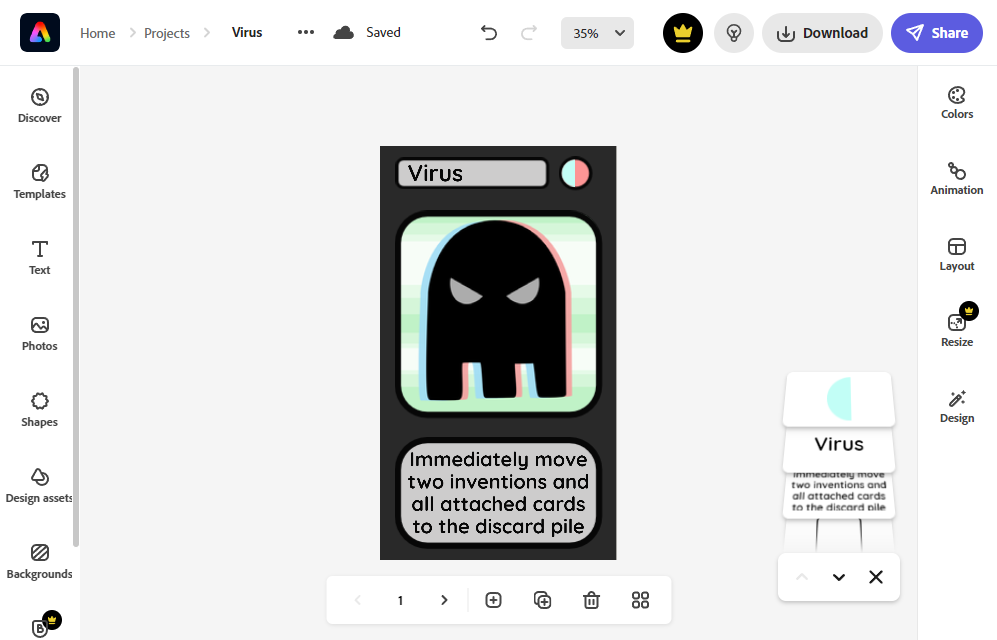Open Design assets panel
This screenshot has width=997, height=640.
pyautogui.click(x=39, y=486)
